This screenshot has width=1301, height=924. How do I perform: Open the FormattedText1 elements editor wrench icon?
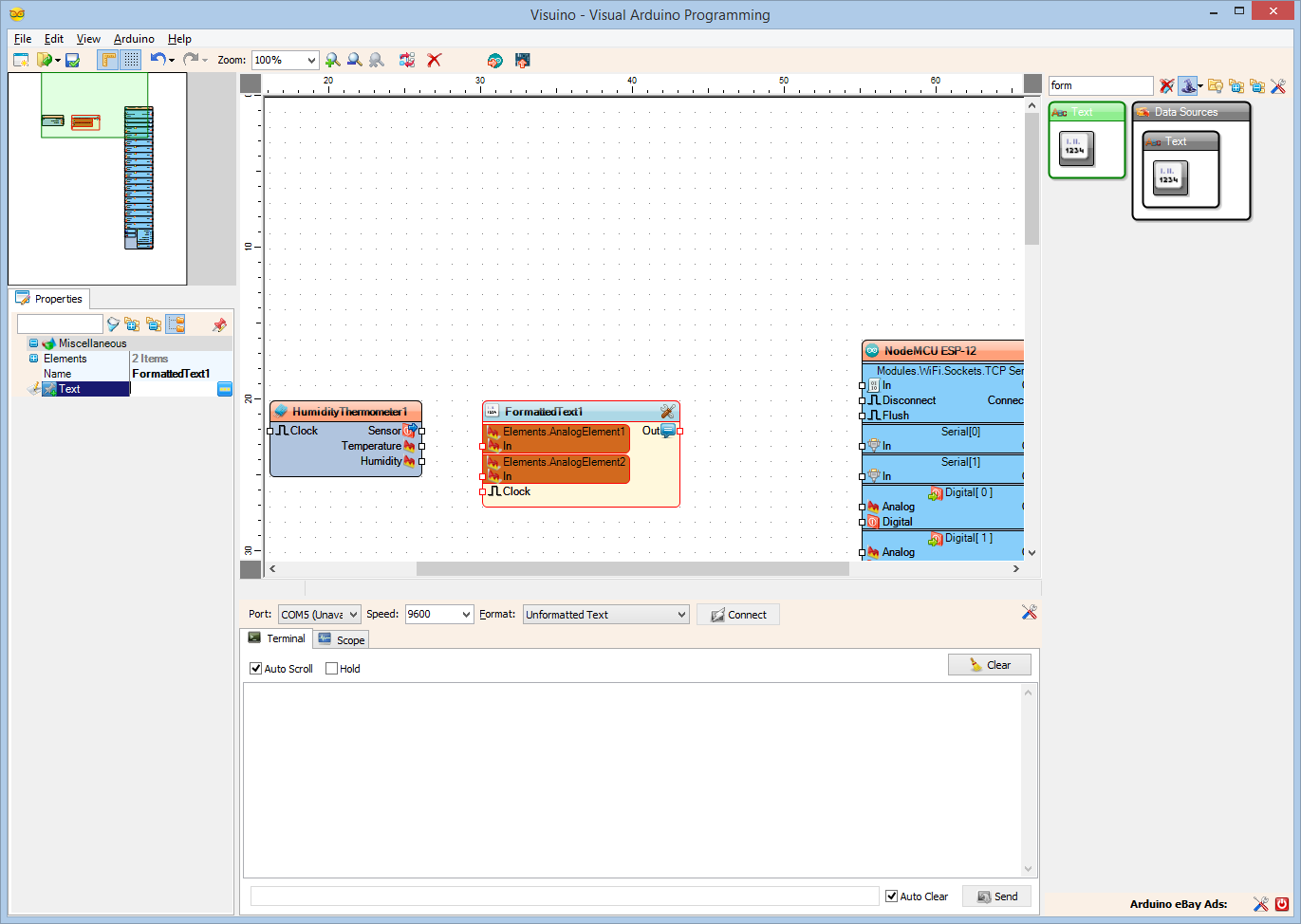(x=667, y=411)
